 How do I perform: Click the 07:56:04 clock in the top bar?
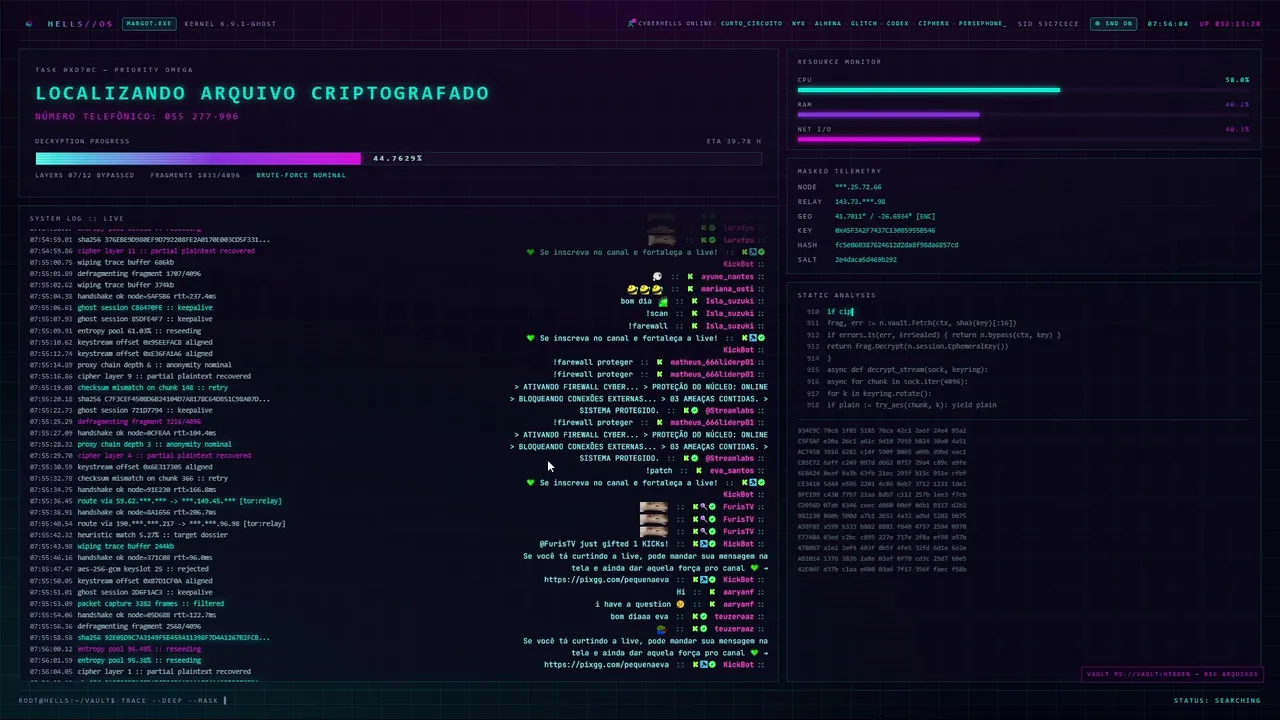1167,23
